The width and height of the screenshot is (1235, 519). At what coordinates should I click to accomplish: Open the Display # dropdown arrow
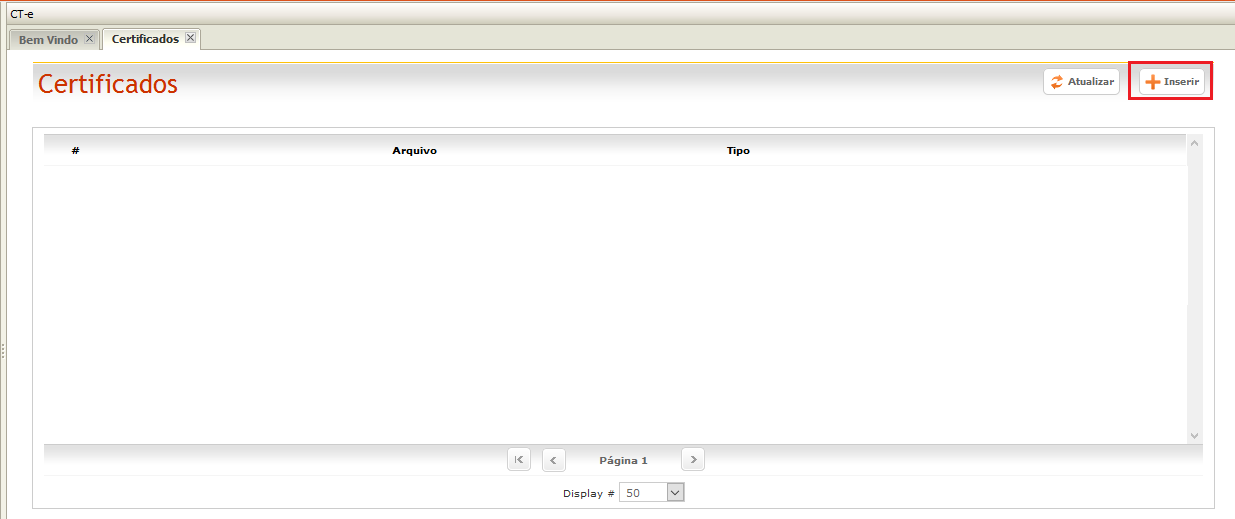[674, 492]
